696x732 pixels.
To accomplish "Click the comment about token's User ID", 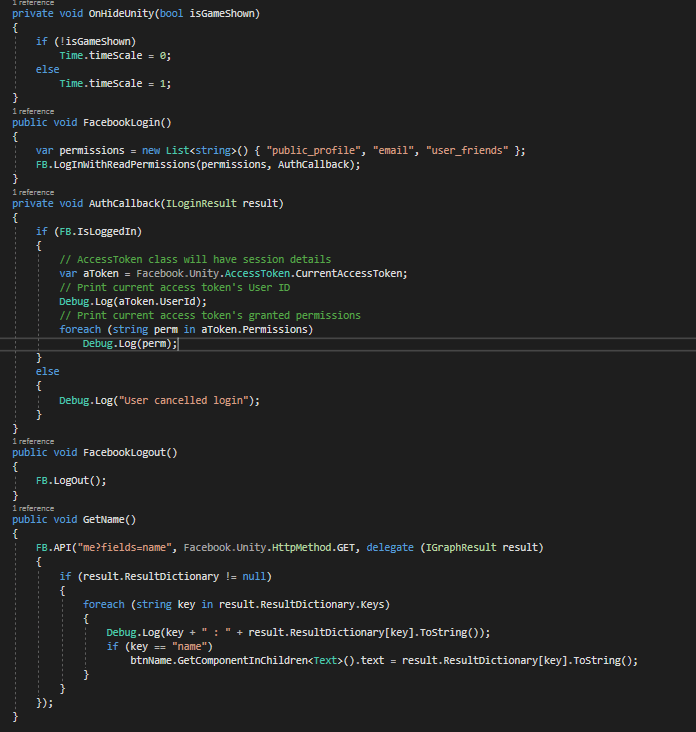I will (x=175, y=288).
